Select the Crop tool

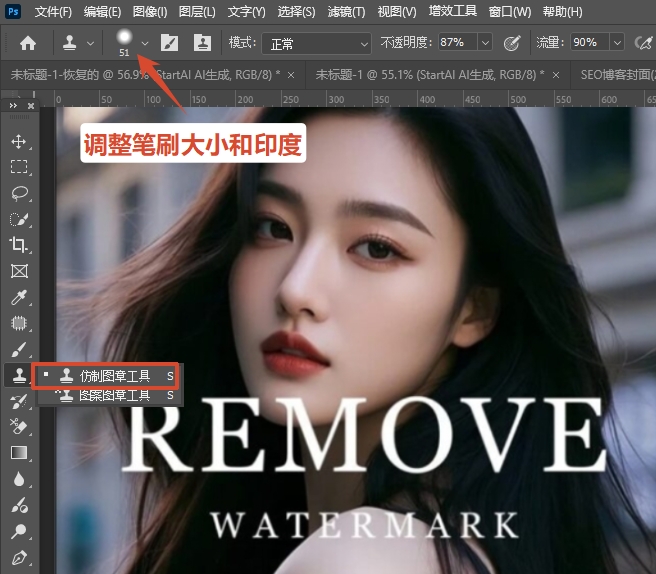coord(19,245)
